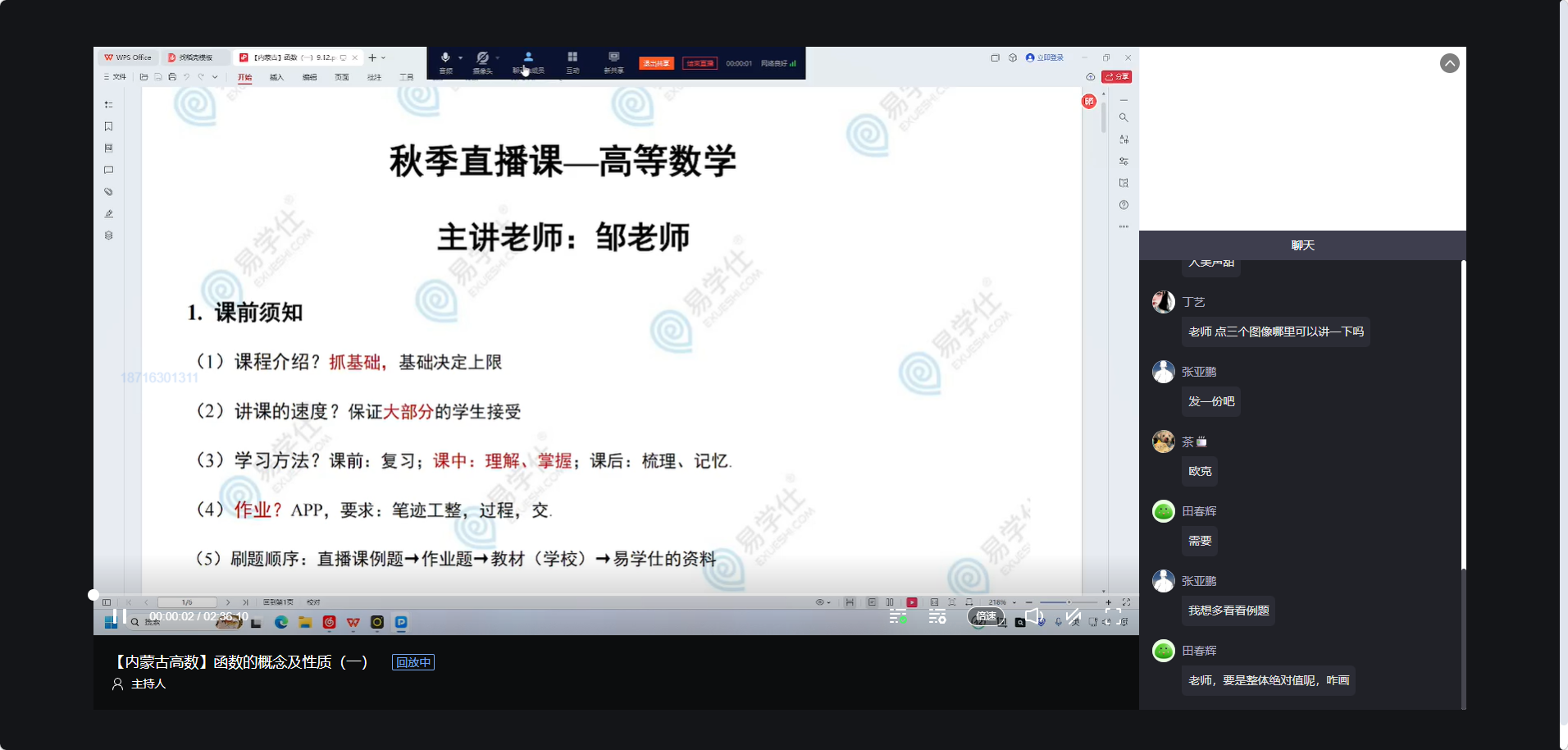Click the open-folder icon in quick toolbar
Screen dimensions: 1568x750
pyautogui.click(x=144, y=77)
